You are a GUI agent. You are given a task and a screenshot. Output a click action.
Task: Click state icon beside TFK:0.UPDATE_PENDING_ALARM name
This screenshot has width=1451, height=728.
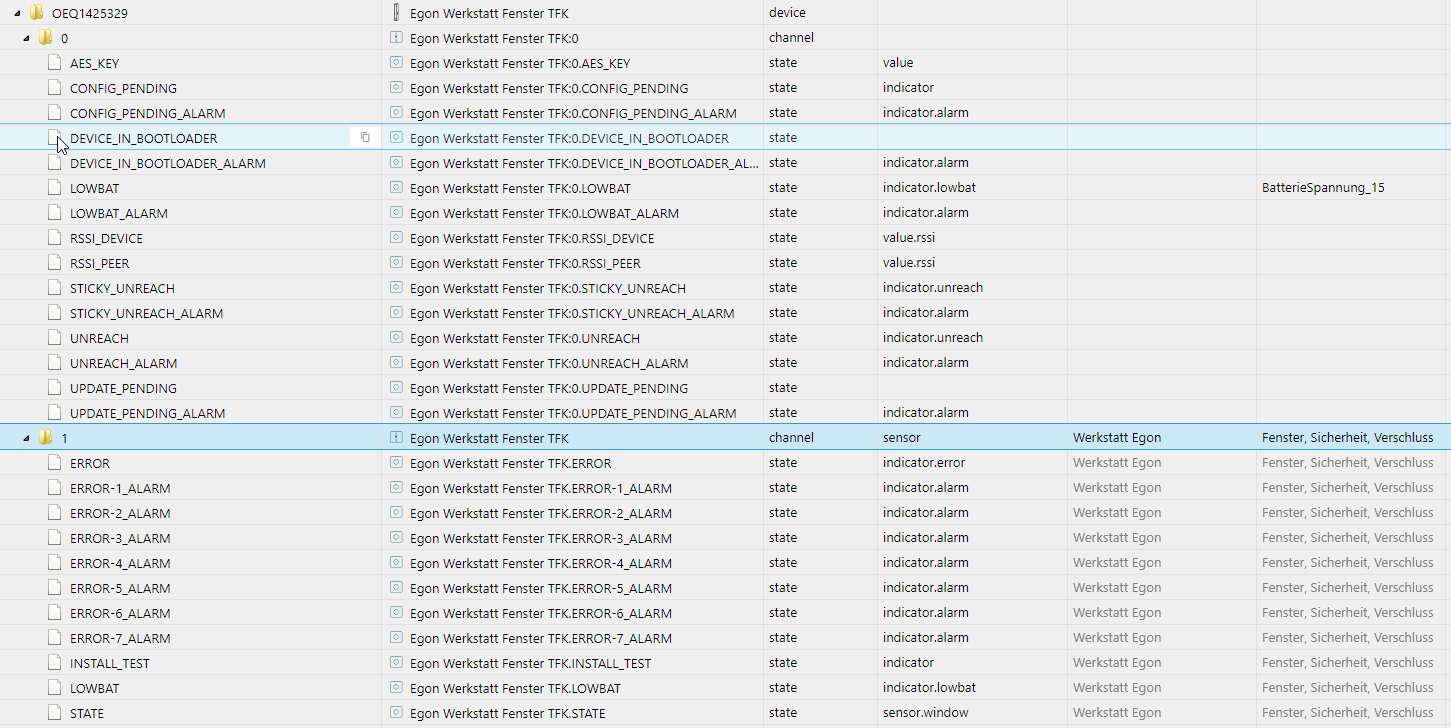pos(396,413)
